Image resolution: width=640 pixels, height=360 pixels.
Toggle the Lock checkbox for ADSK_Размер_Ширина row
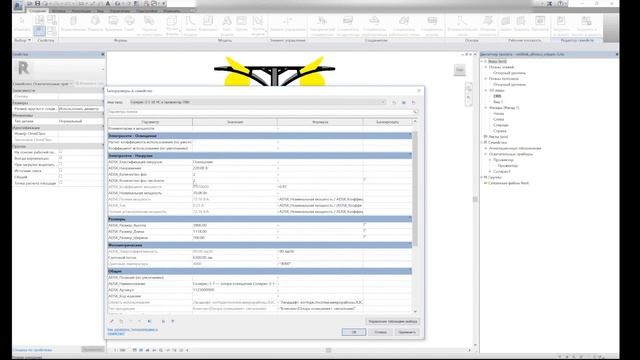coord(364,237)
